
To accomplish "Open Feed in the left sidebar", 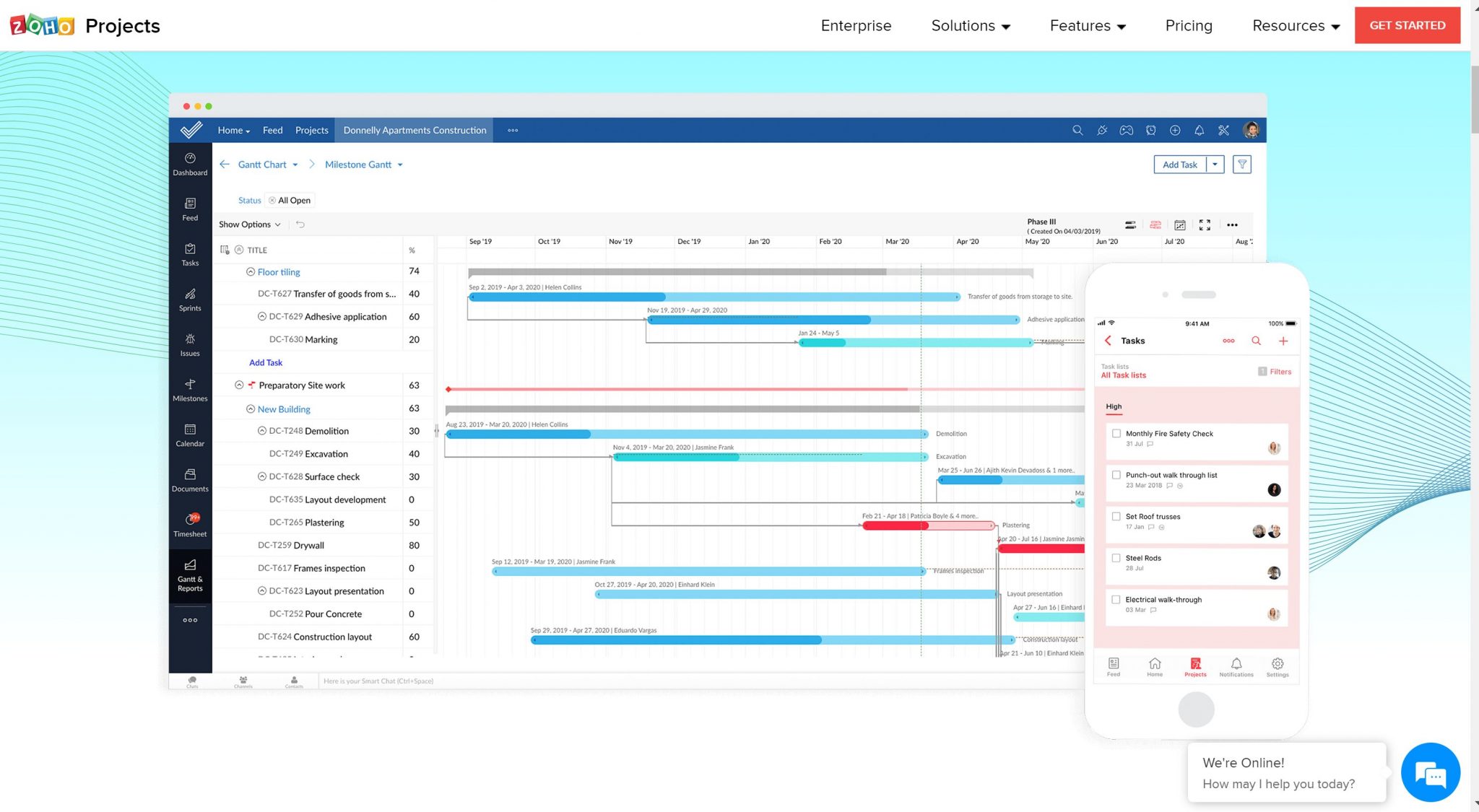I will [x=190, y=209].
